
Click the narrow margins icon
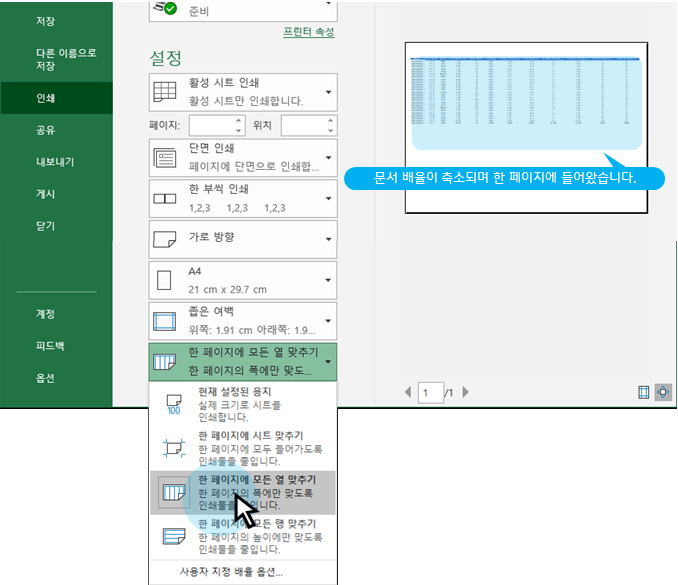[165, 321]
